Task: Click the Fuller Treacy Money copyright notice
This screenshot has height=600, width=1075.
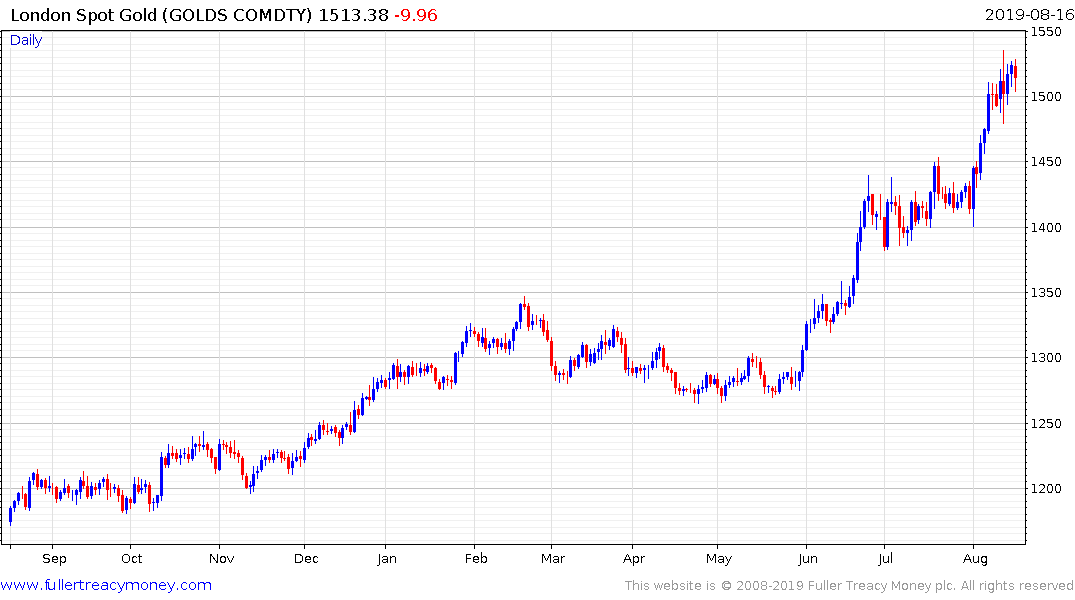Action: [849, 586]
